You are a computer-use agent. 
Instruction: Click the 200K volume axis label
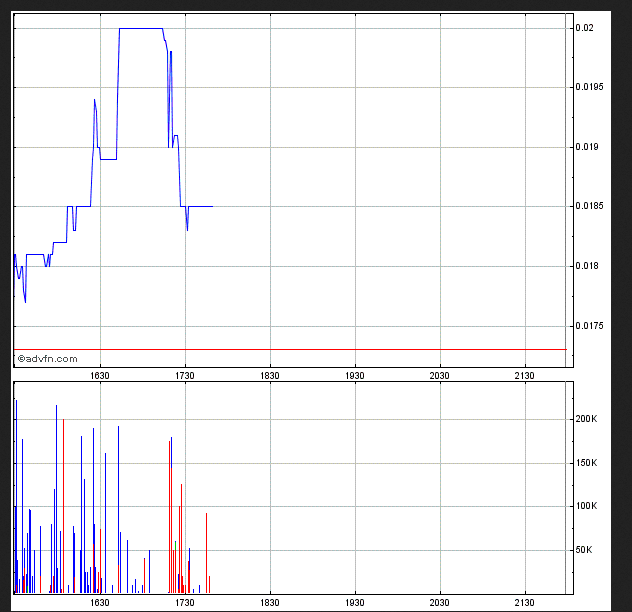(x=587, y=419)
